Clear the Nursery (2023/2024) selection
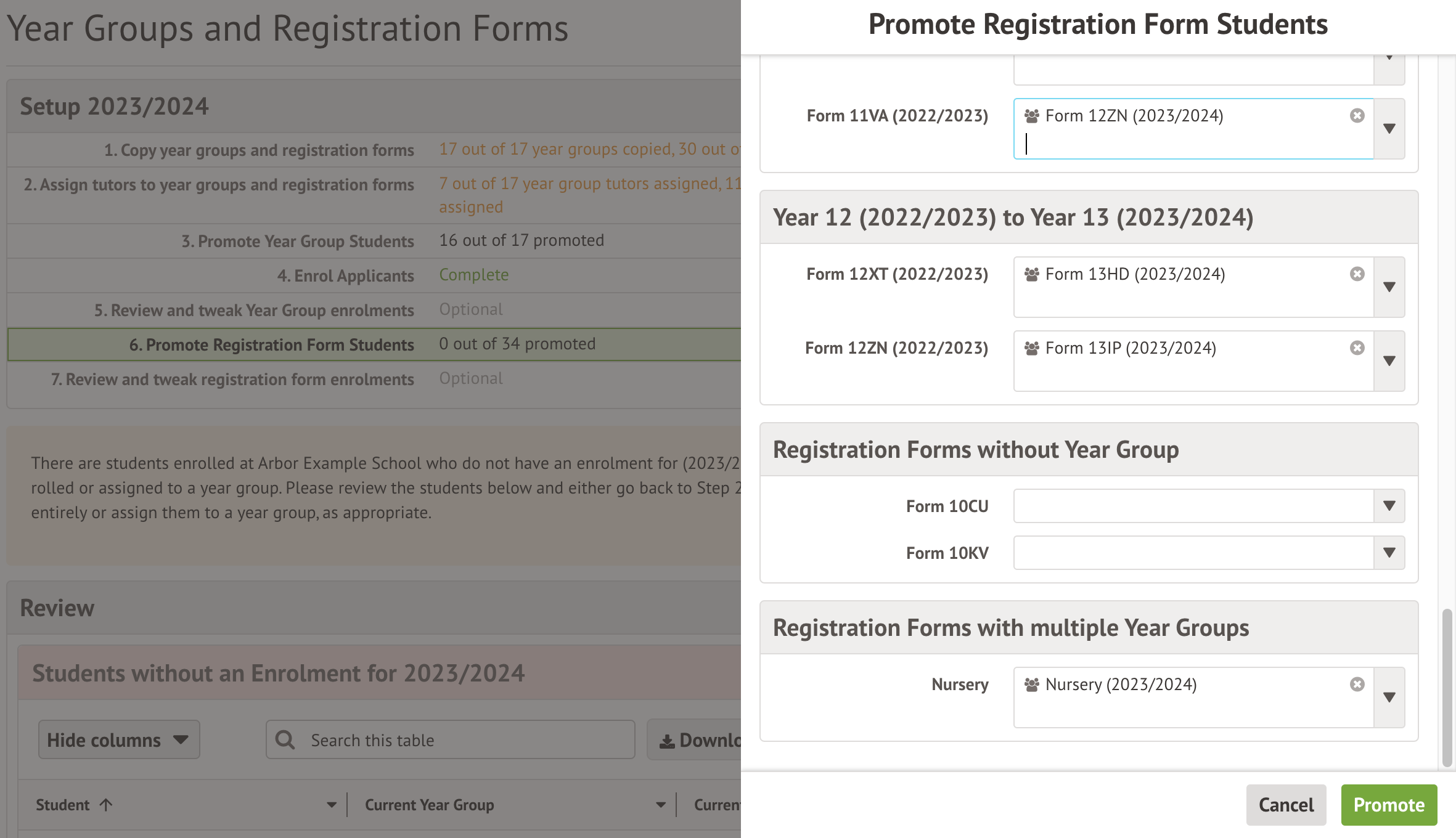 coord(1357,685)
